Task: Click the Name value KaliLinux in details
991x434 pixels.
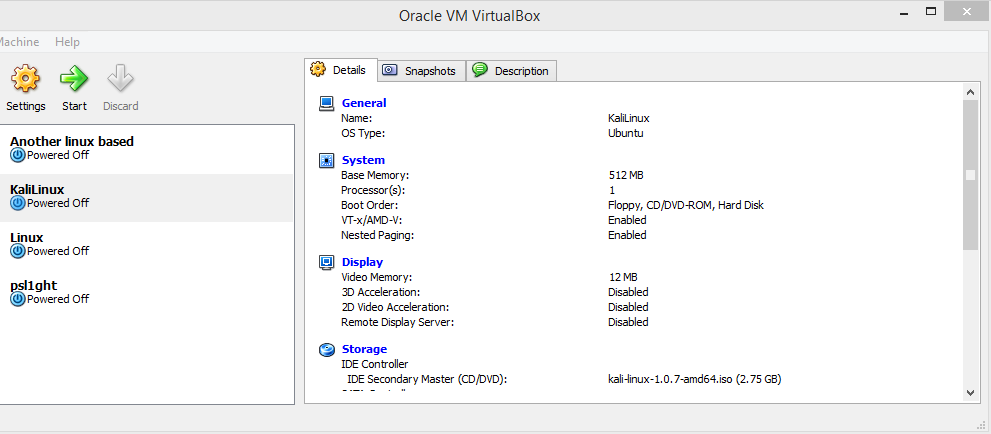Action: coord(629,118)
